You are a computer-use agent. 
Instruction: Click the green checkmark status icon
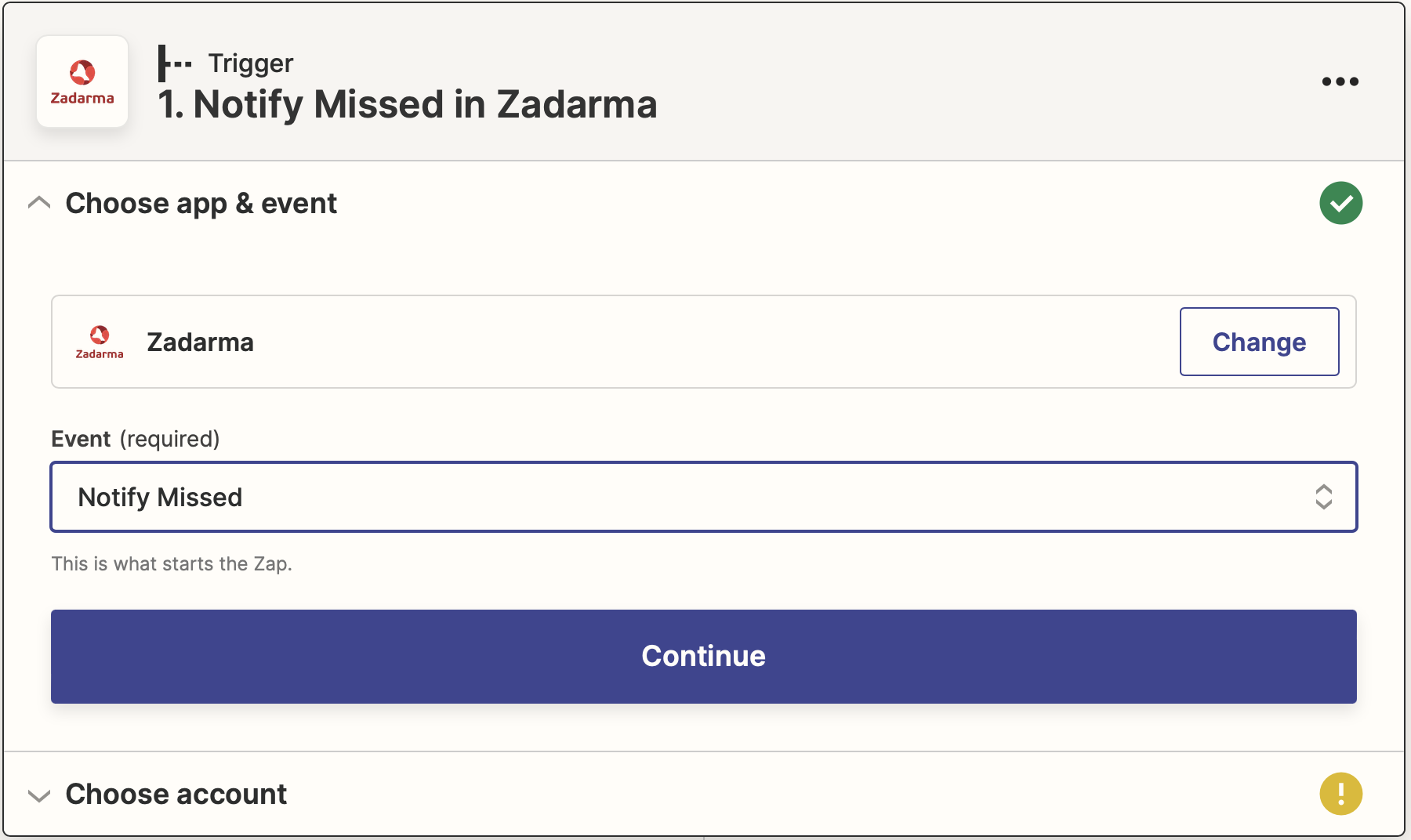point(1340,204)
